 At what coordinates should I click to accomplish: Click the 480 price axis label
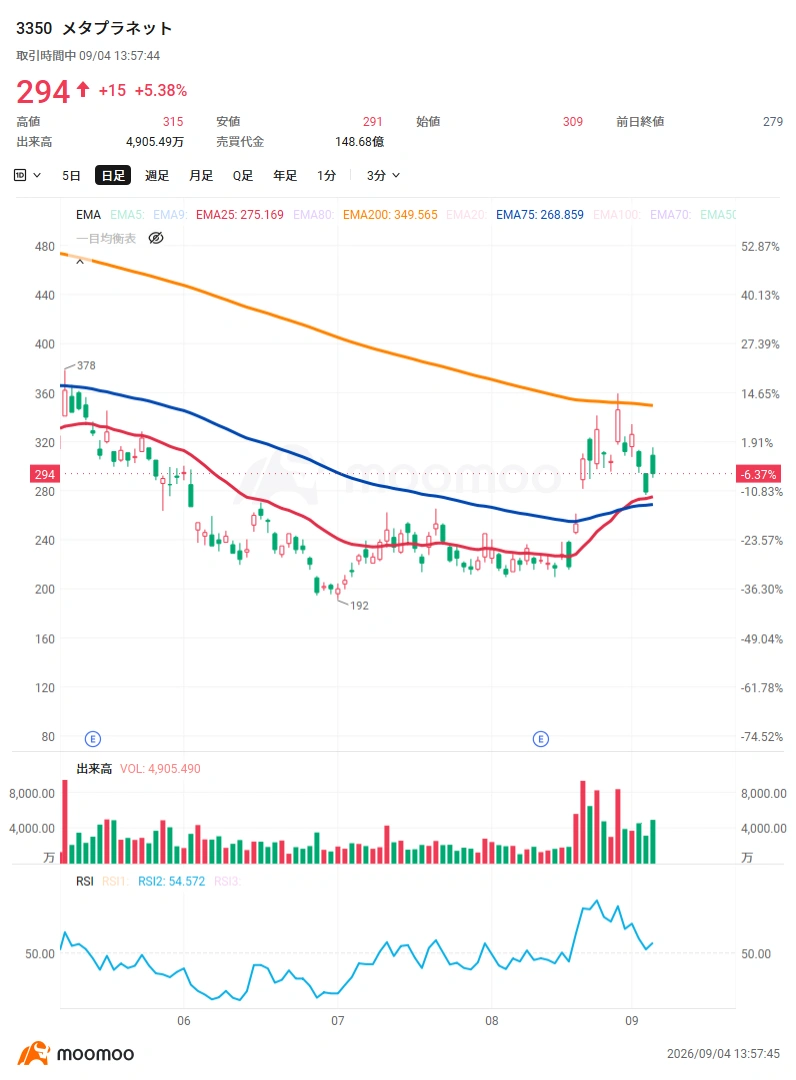pyautogui.click(x=45, y=247)
